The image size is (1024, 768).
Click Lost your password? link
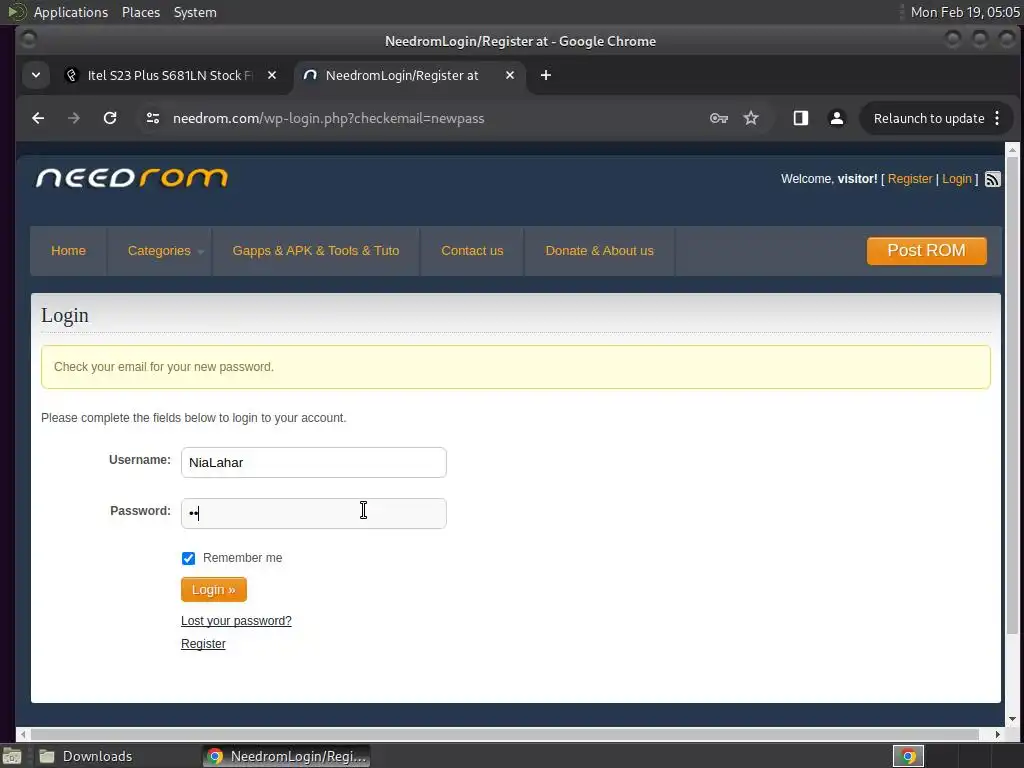point(236,620)
